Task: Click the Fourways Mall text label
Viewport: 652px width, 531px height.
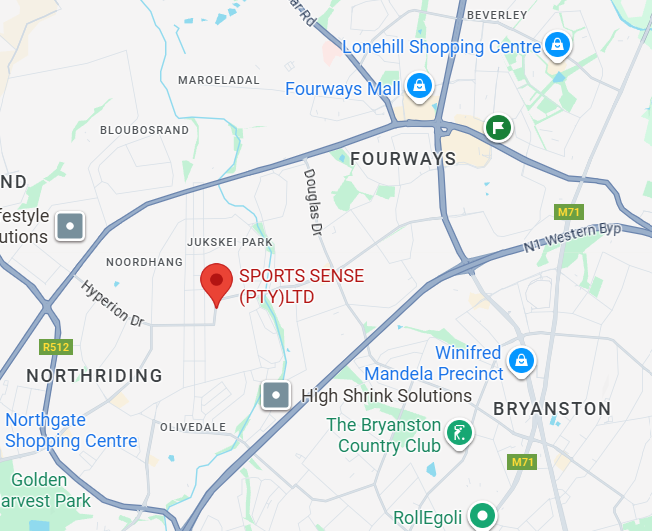Action: click(343, 89)
